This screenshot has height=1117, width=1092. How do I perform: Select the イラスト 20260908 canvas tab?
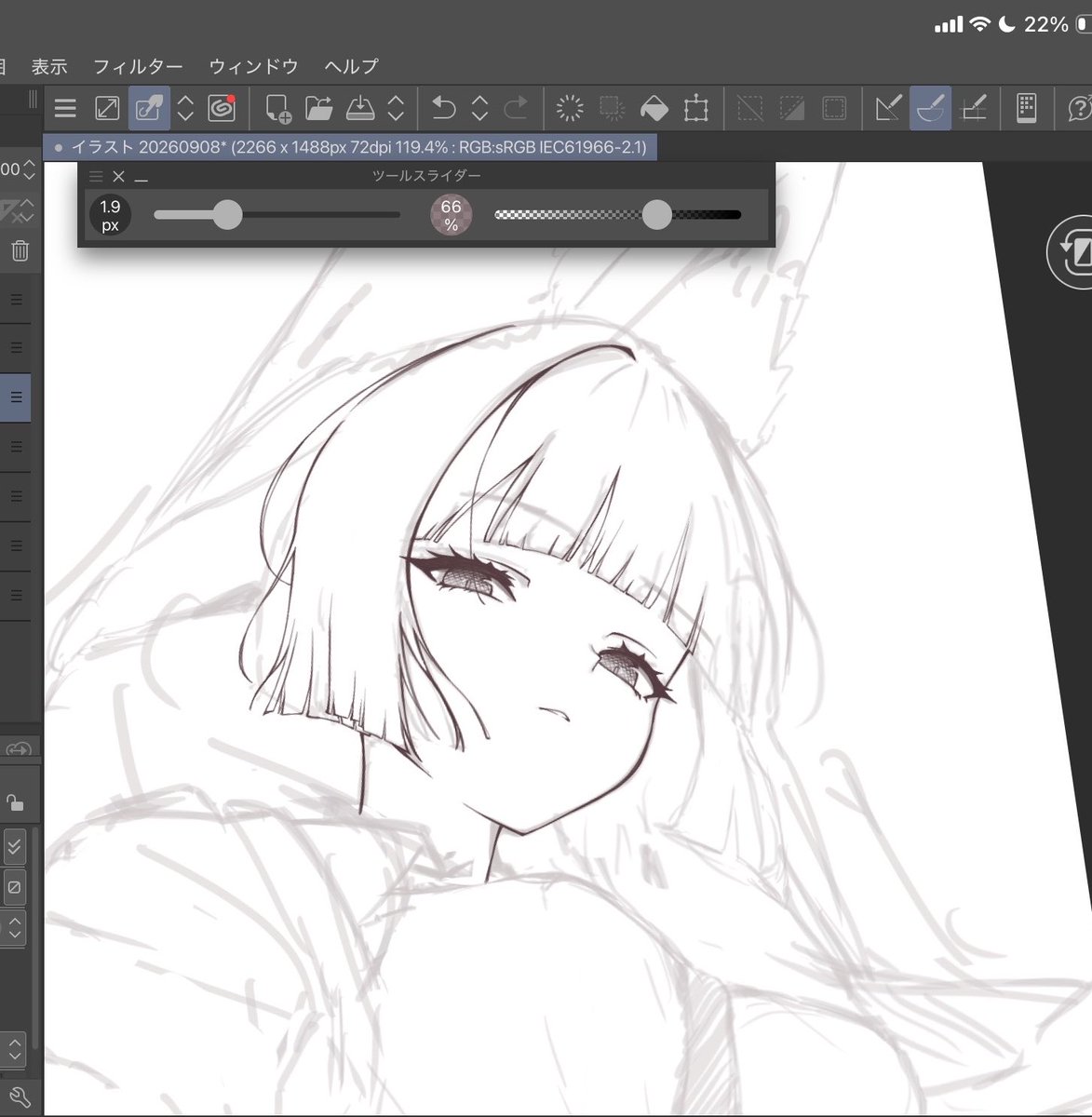point(350,147)
